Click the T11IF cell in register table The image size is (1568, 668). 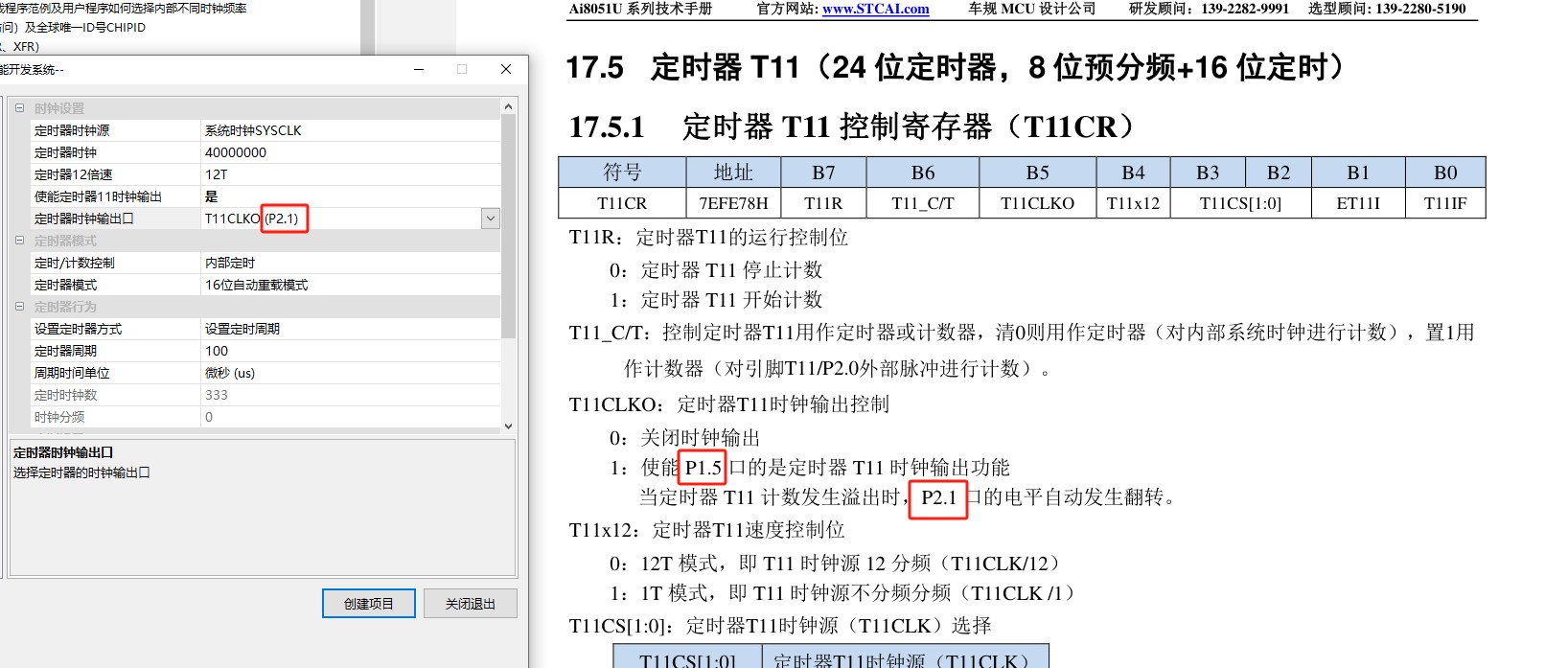pyautogui.click(x=1445, y=203)
